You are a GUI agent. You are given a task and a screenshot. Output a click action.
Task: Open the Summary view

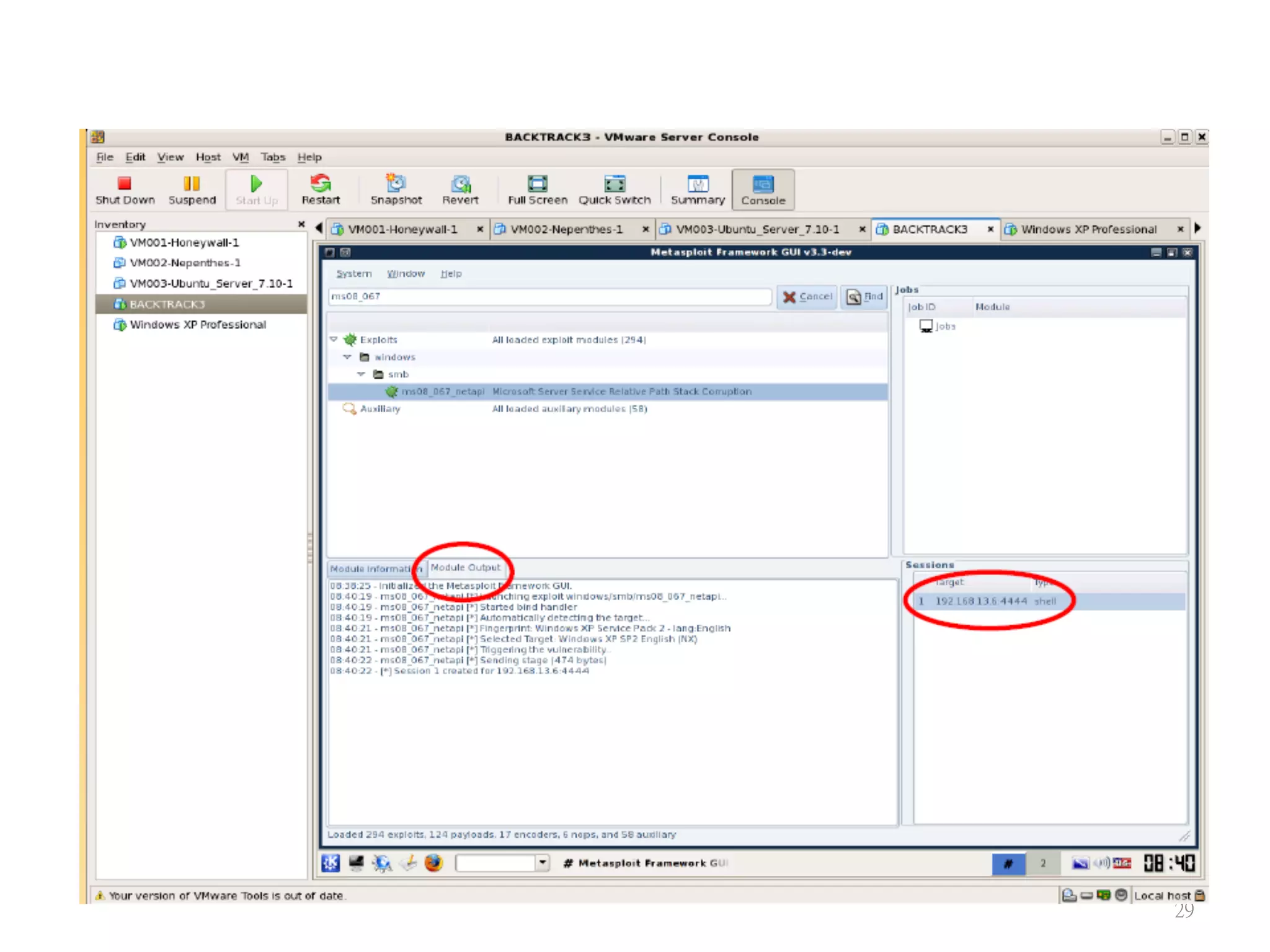click(x=698, y=189)
